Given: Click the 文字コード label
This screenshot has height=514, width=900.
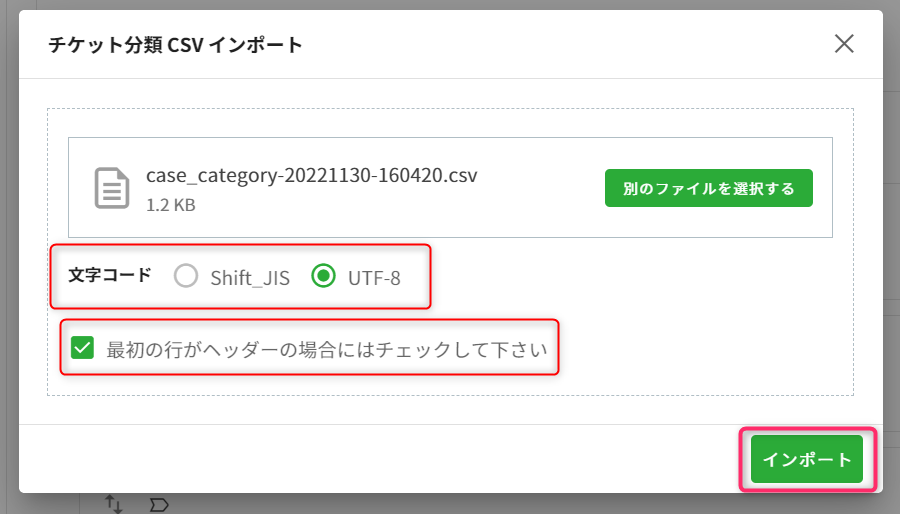Looking at the screenshot, I should tap(110, 275).
